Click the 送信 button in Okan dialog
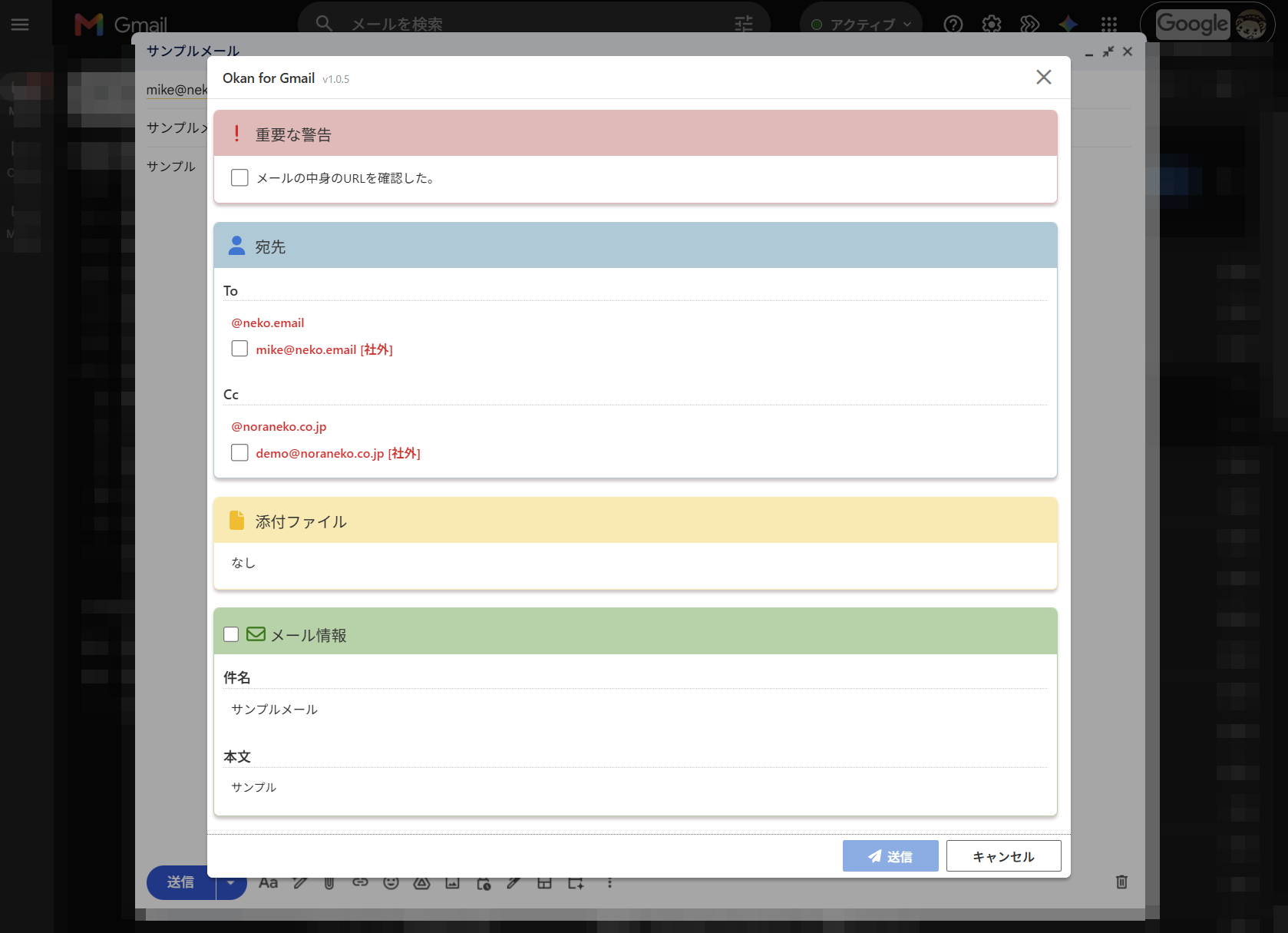The width and height of the screenshot is (1288, 933). tap(890, 855)
